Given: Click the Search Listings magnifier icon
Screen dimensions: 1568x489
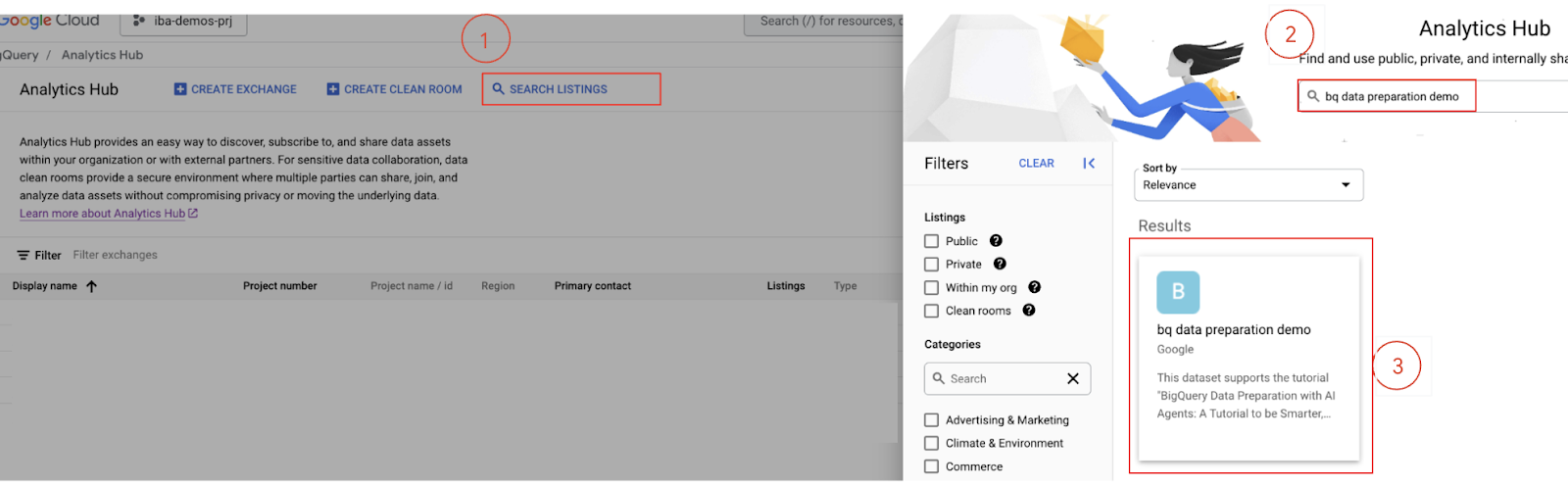Looking at the screenshot, I should [x=498, y=89].
